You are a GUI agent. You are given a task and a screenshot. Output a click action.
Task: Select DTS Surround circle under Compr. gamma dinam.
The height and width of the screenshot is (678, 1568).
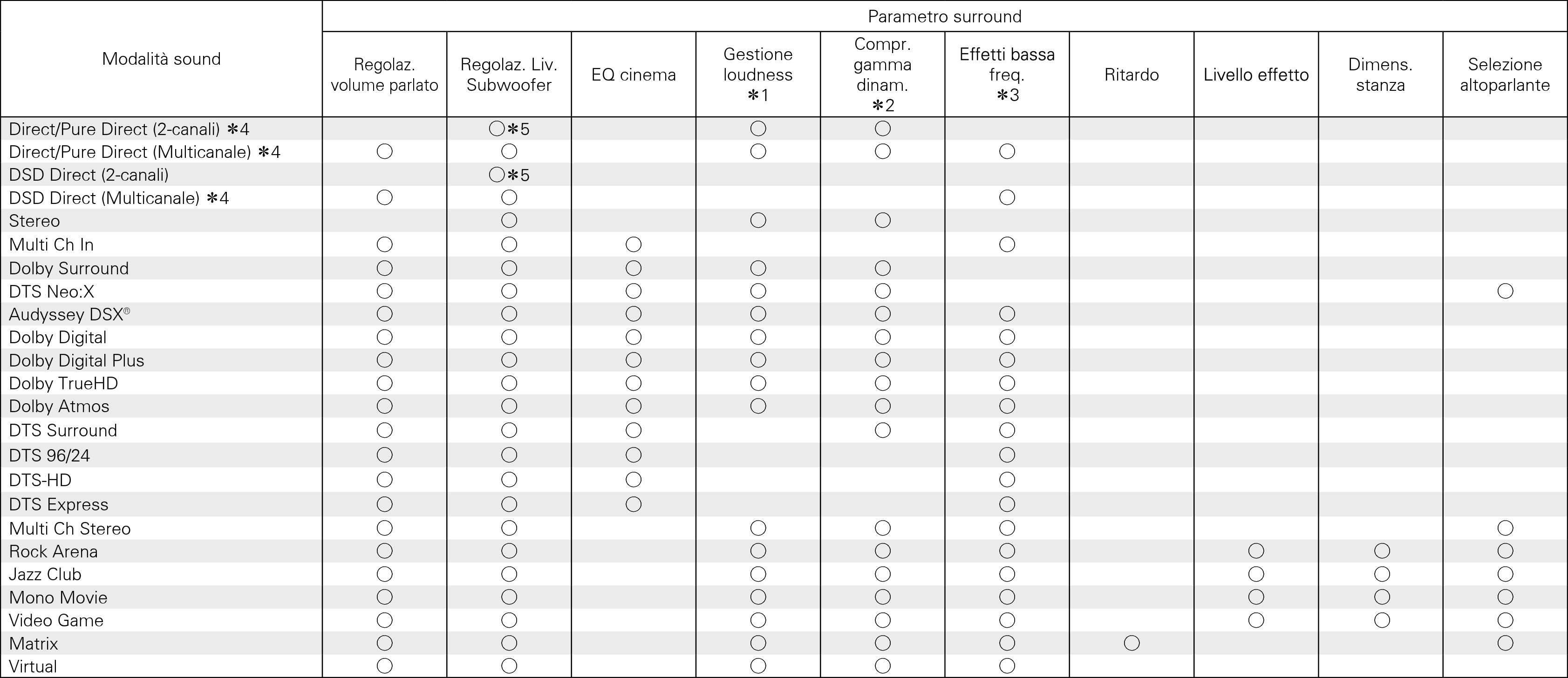882,430
